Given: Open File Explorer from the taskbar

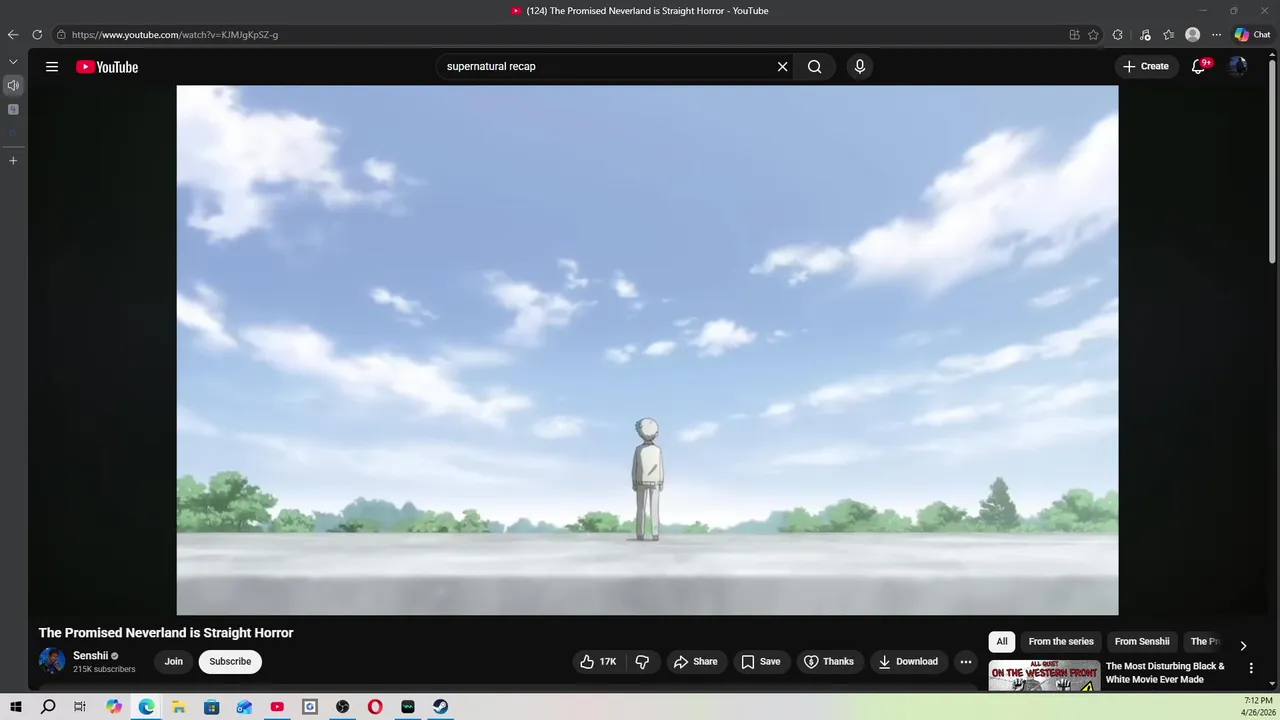Looking at the screenshot, I should coord(179,707).
